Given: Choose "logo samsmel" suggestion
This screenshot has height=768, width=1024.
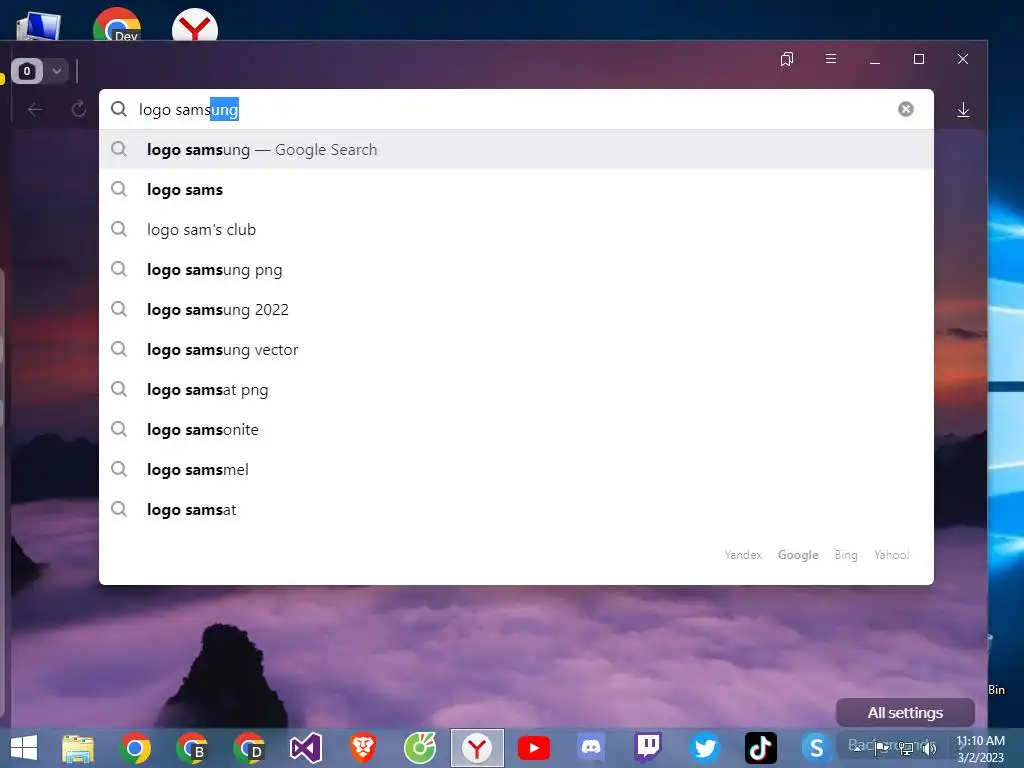Looking at the screenshot, I should 516,470.
